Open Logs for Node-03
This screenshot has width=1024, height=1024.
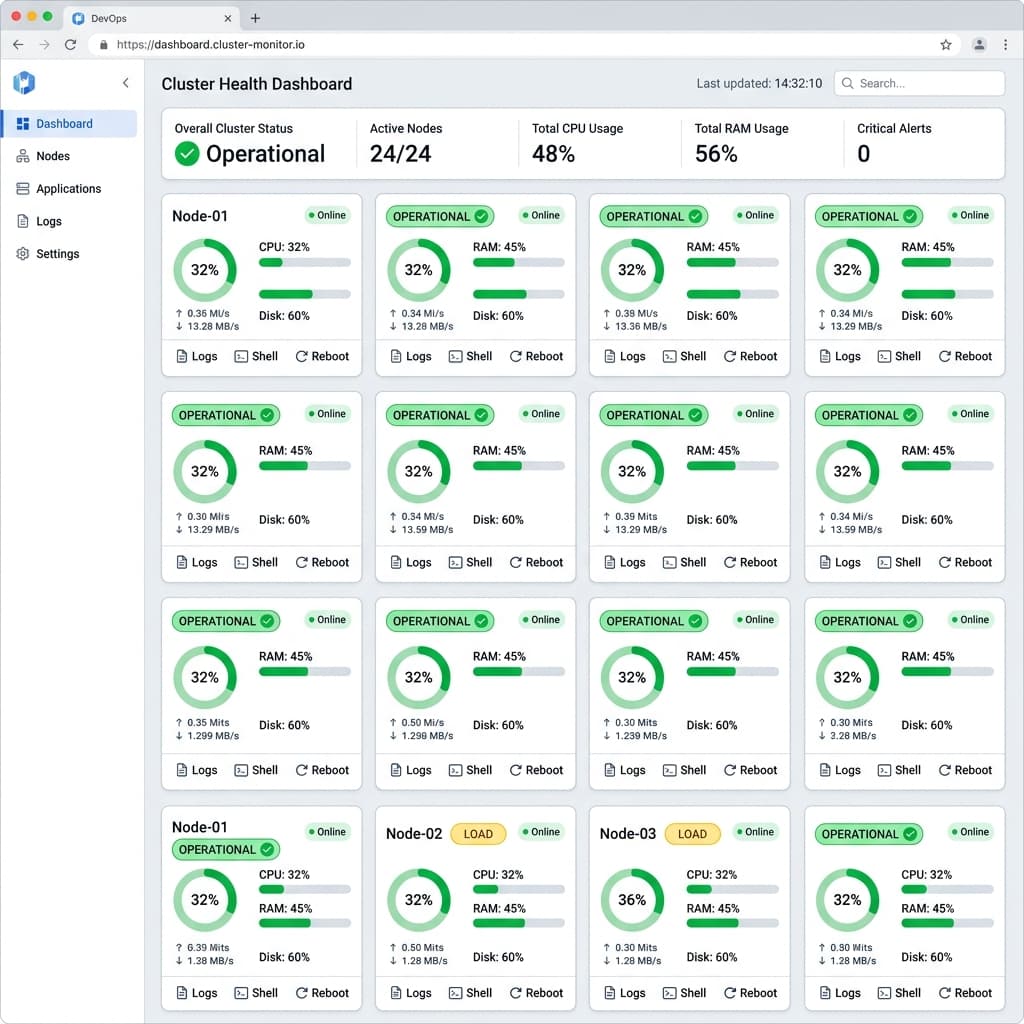pos(624,993)
